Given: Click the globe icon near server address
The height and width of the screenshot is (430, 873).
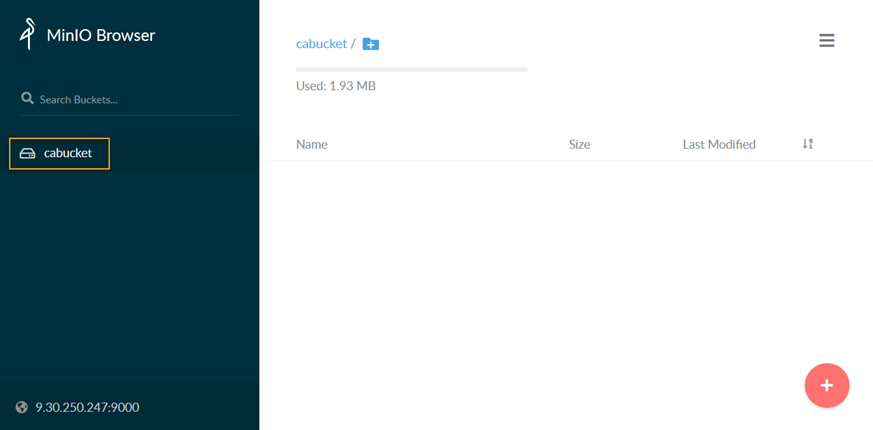Looking at the screenshot, I should coord(22,407).
